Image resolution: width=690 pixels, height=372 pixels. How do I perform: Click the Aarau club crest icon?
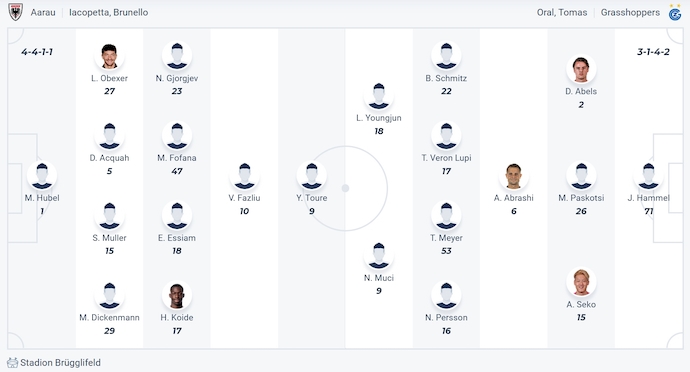(x=15, y=12)
